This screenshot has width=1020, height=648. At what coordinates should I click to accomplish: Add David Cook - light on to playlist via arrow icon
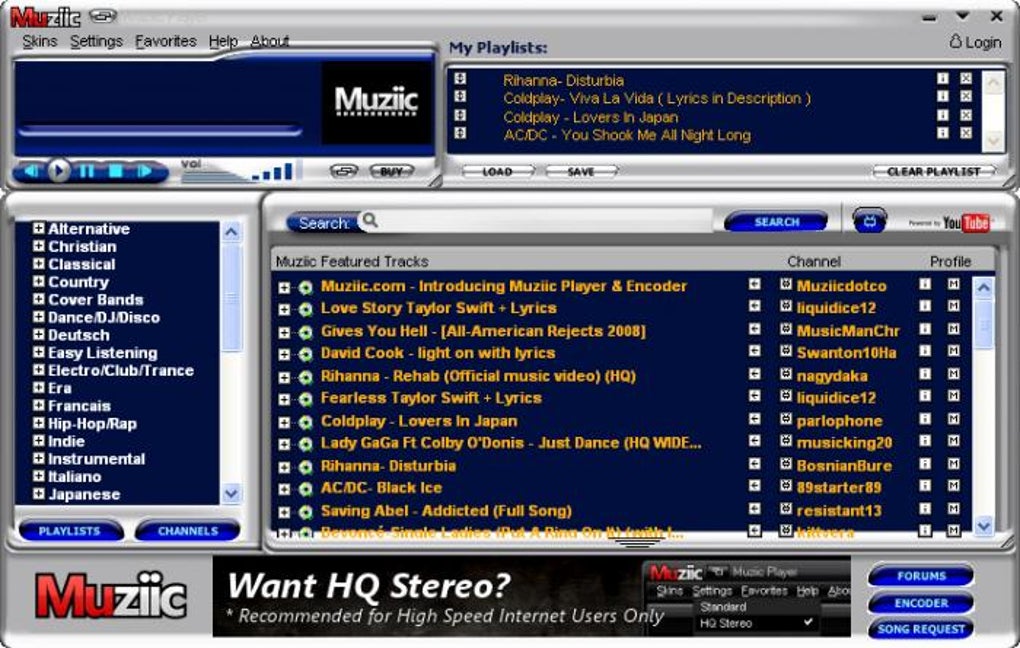tap(755, 351)
